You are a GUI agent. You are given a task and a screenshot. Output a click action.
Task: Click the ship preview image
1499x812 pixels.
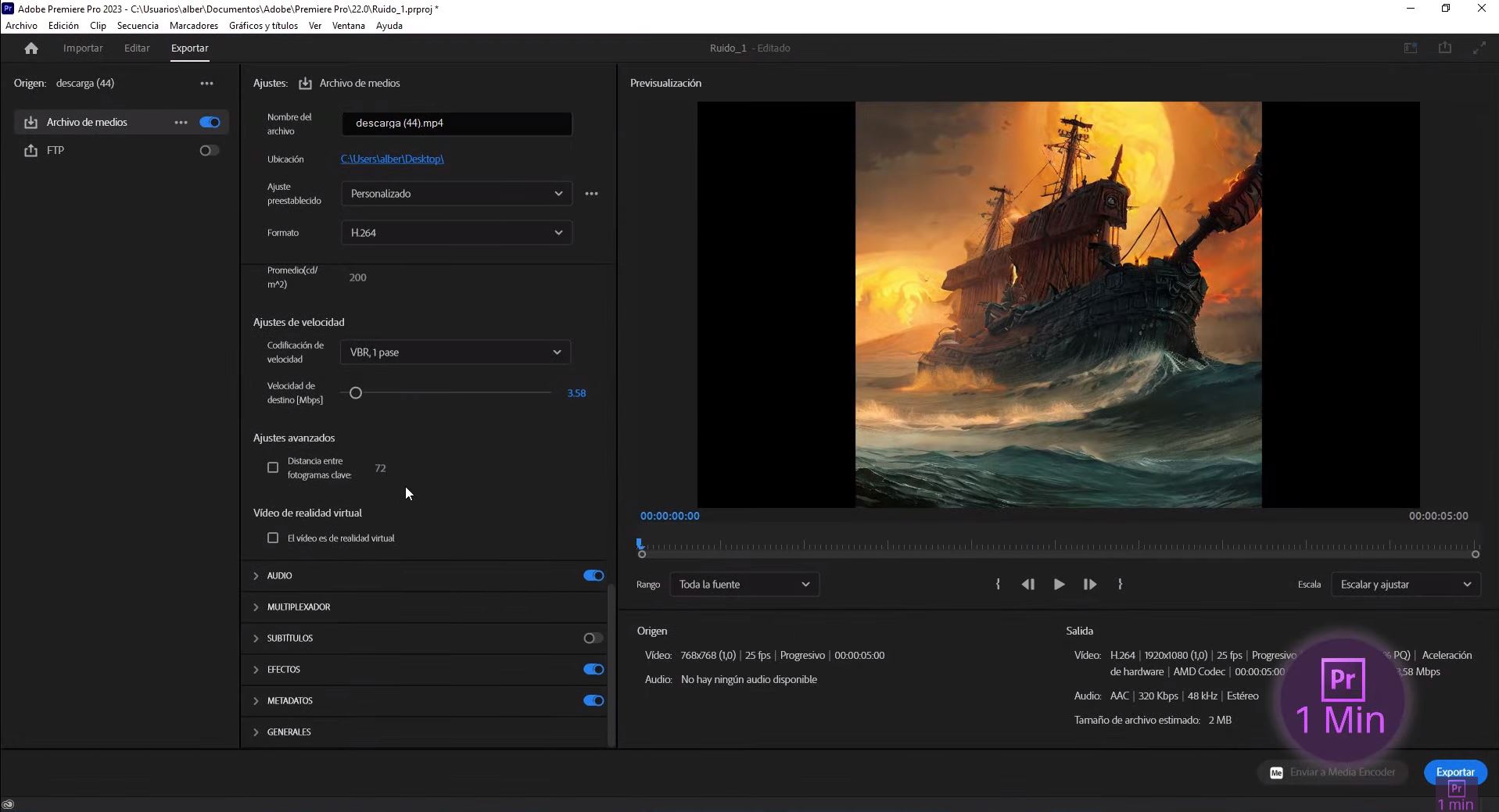tap(1058, 305)
